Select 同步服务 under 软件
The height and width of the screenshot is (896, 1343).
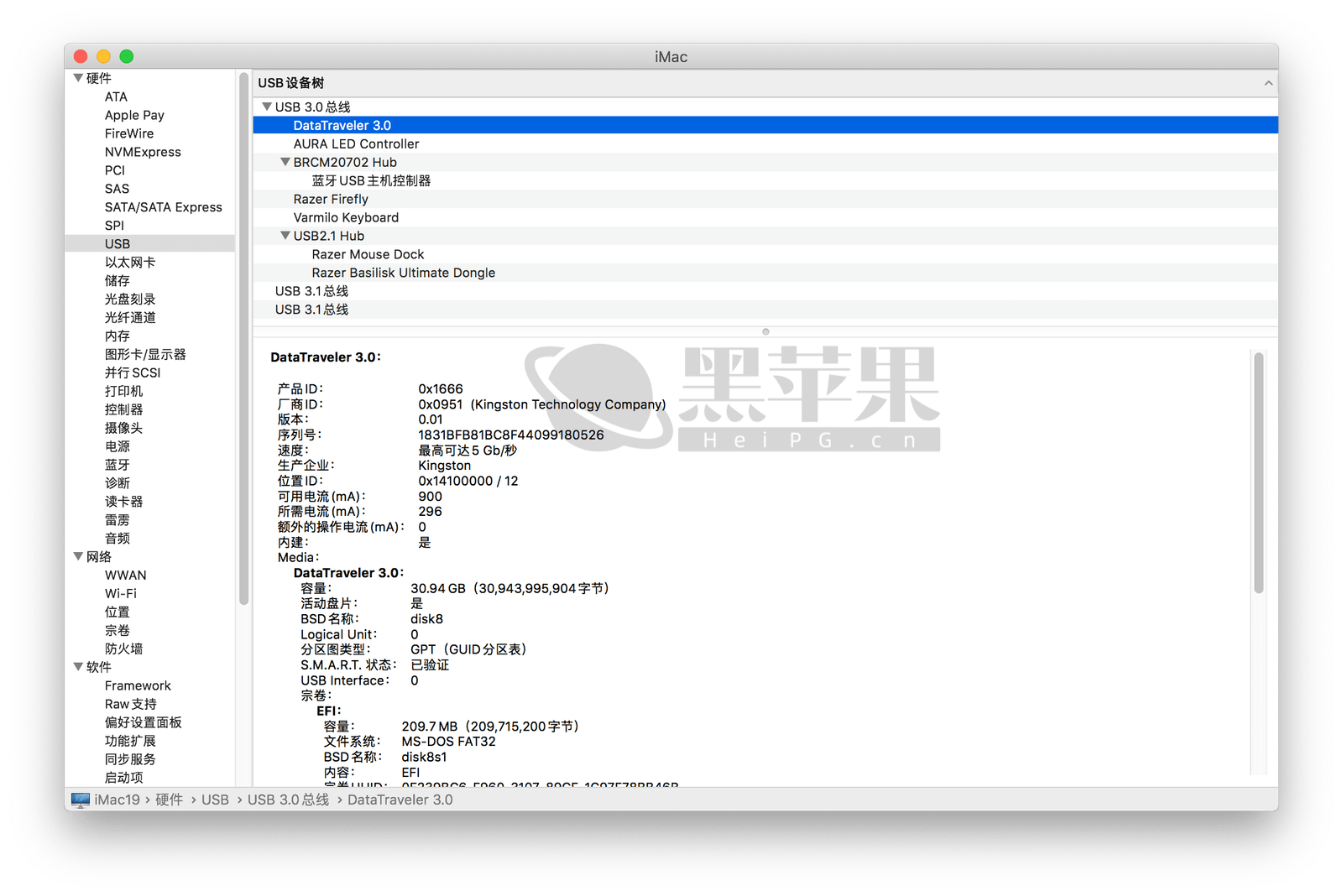point(130,760)
